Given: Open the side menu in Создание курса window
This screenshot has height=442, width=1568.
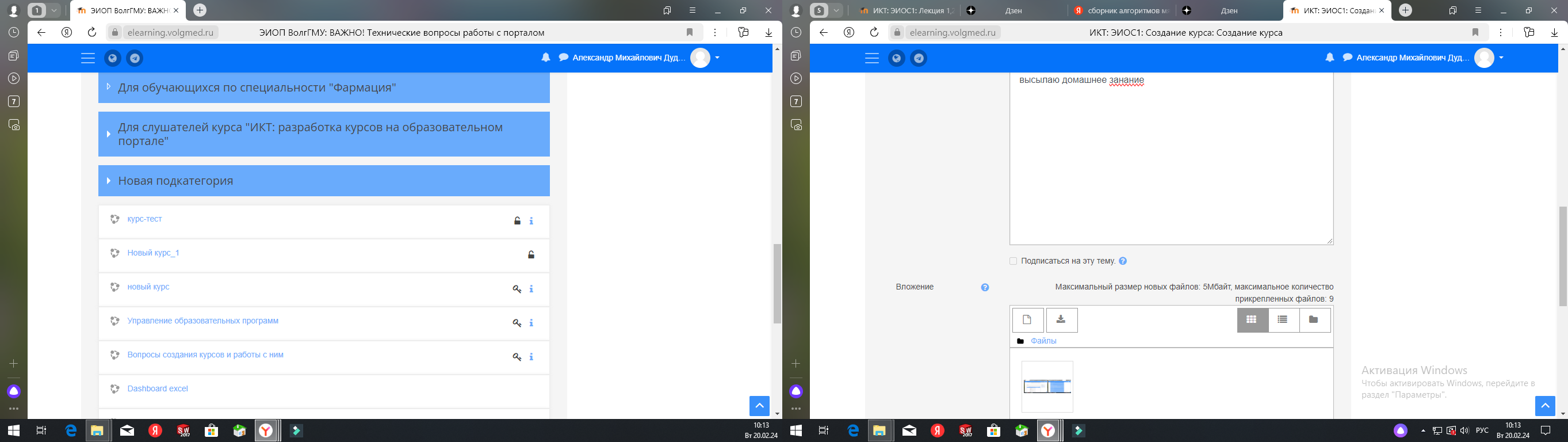Looking at the screenshot, I should tap(872, 58).
